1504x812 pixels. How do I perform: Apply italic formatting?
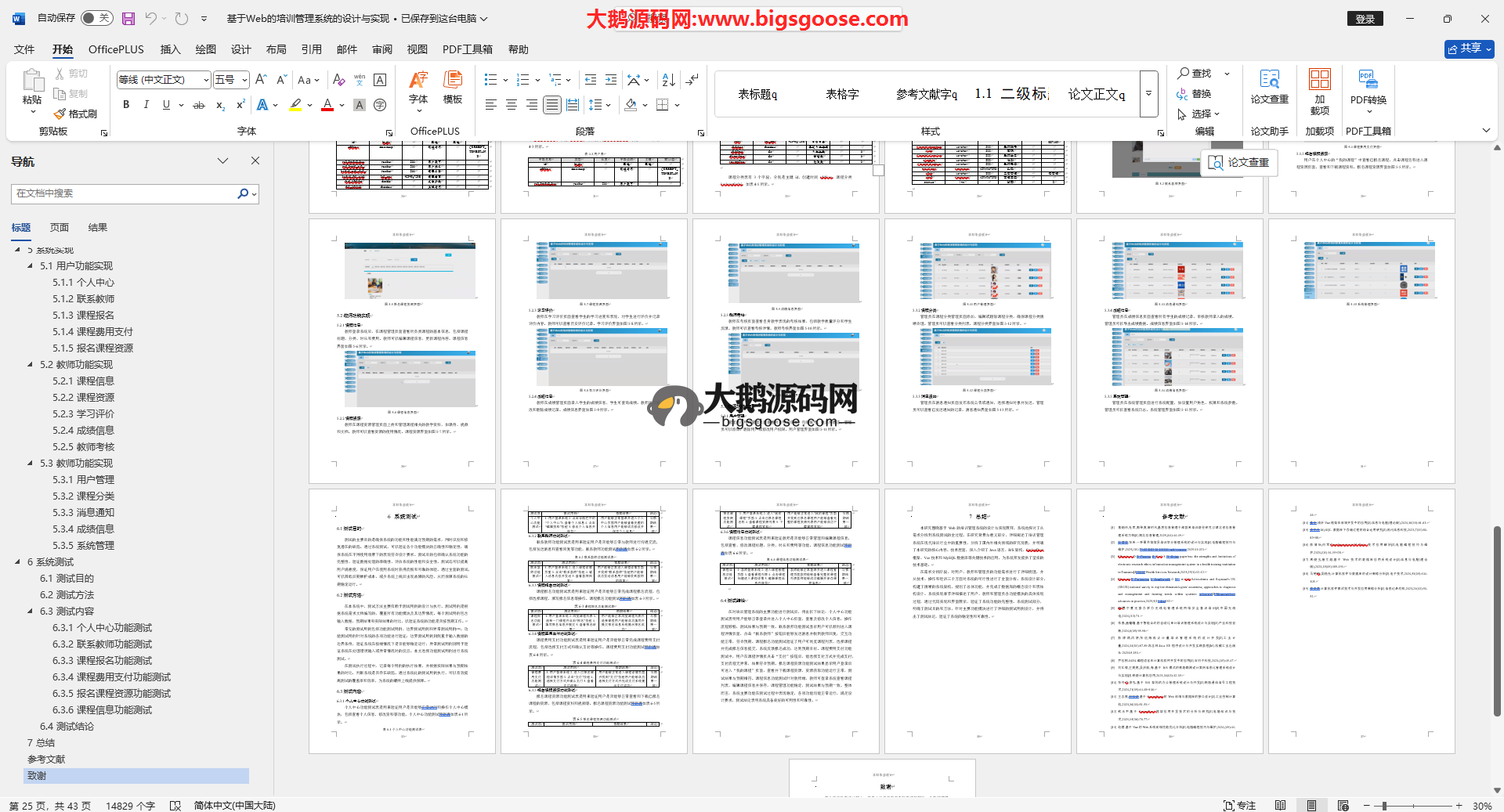pos(146,105)
